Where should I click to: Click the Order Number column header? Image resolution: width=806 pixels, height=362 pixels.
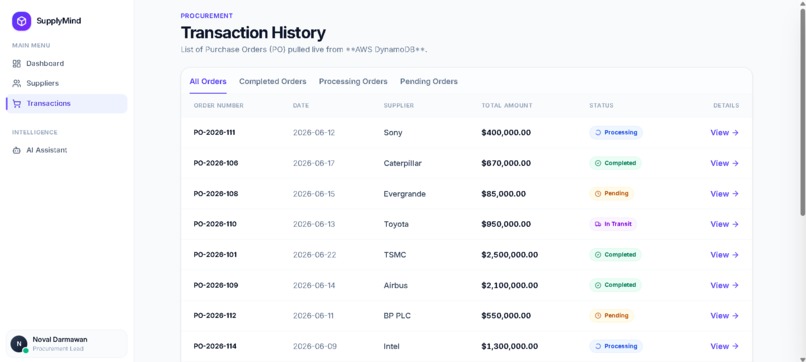(218, 105)
